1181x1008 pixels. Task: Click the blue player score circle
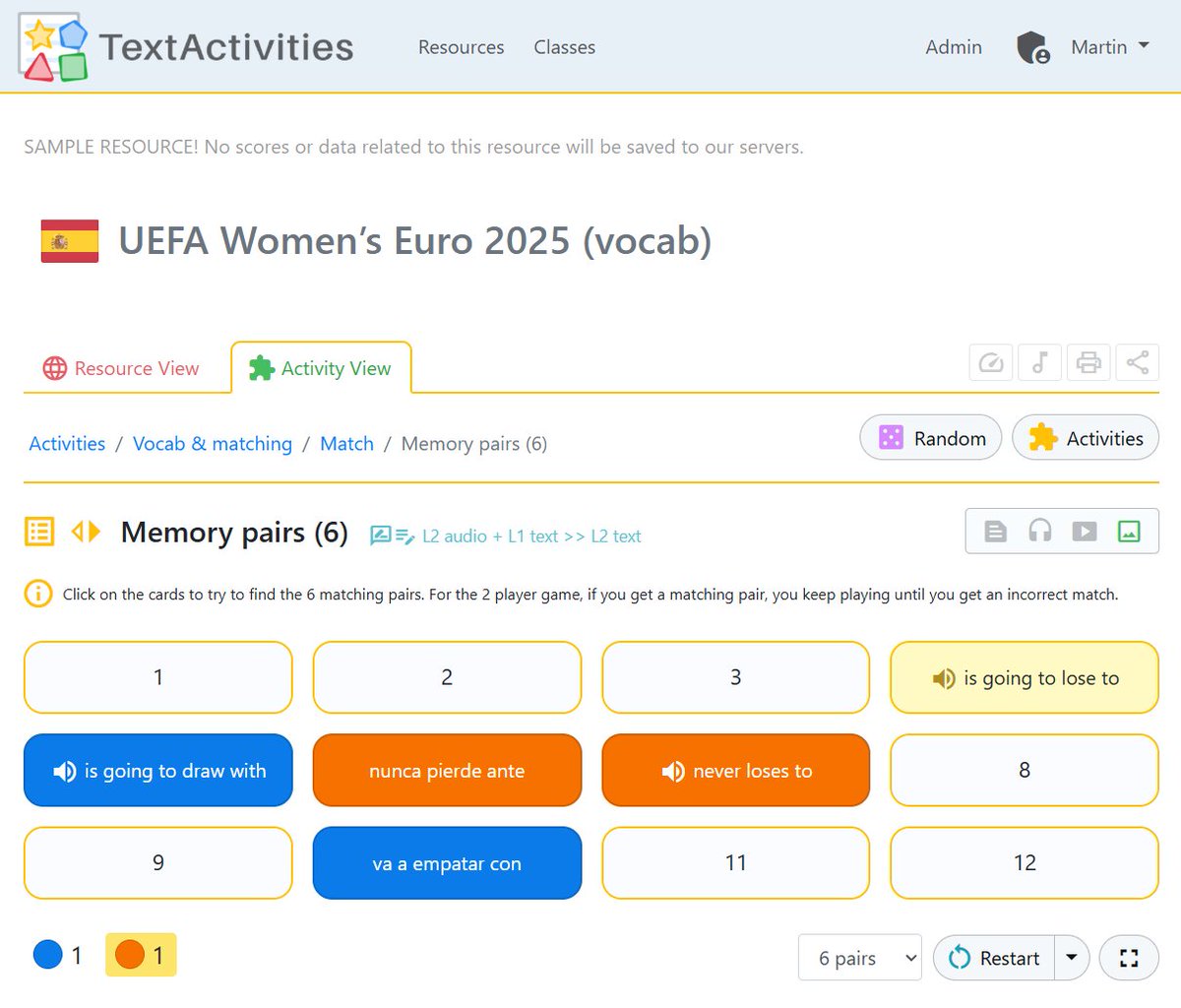(x=48, y=955)
